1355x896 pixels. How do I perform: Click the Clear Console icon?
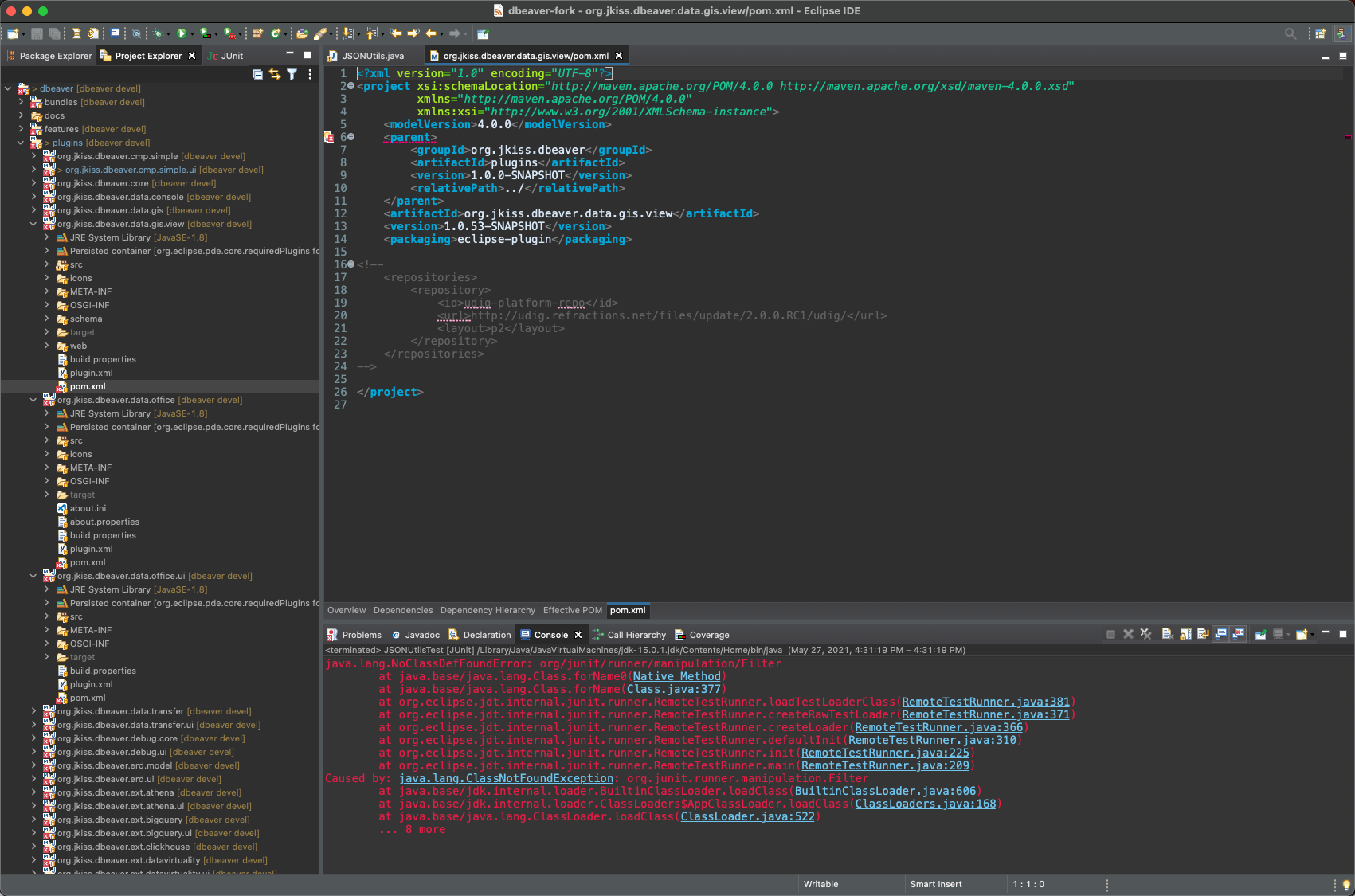pos(1167,634)
